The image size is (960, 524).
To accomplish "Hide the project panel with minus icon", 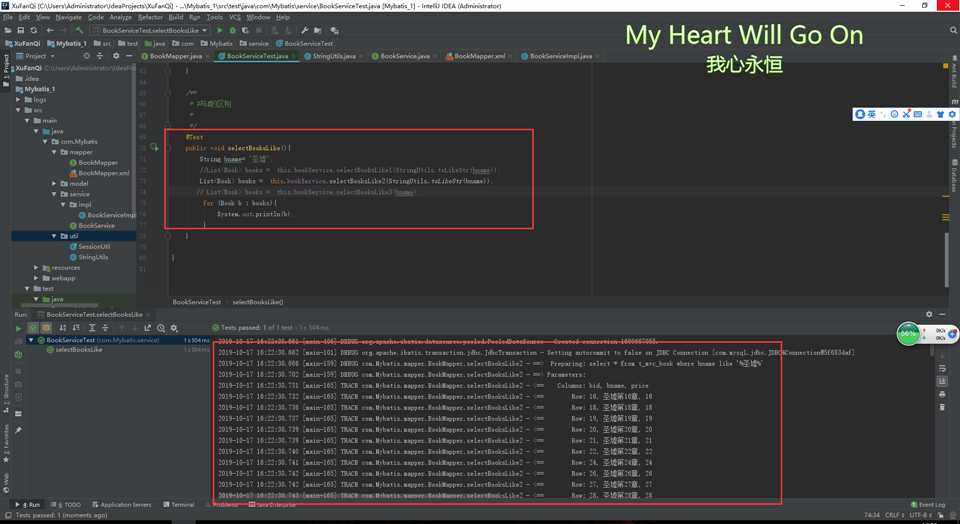I will 129,56.
